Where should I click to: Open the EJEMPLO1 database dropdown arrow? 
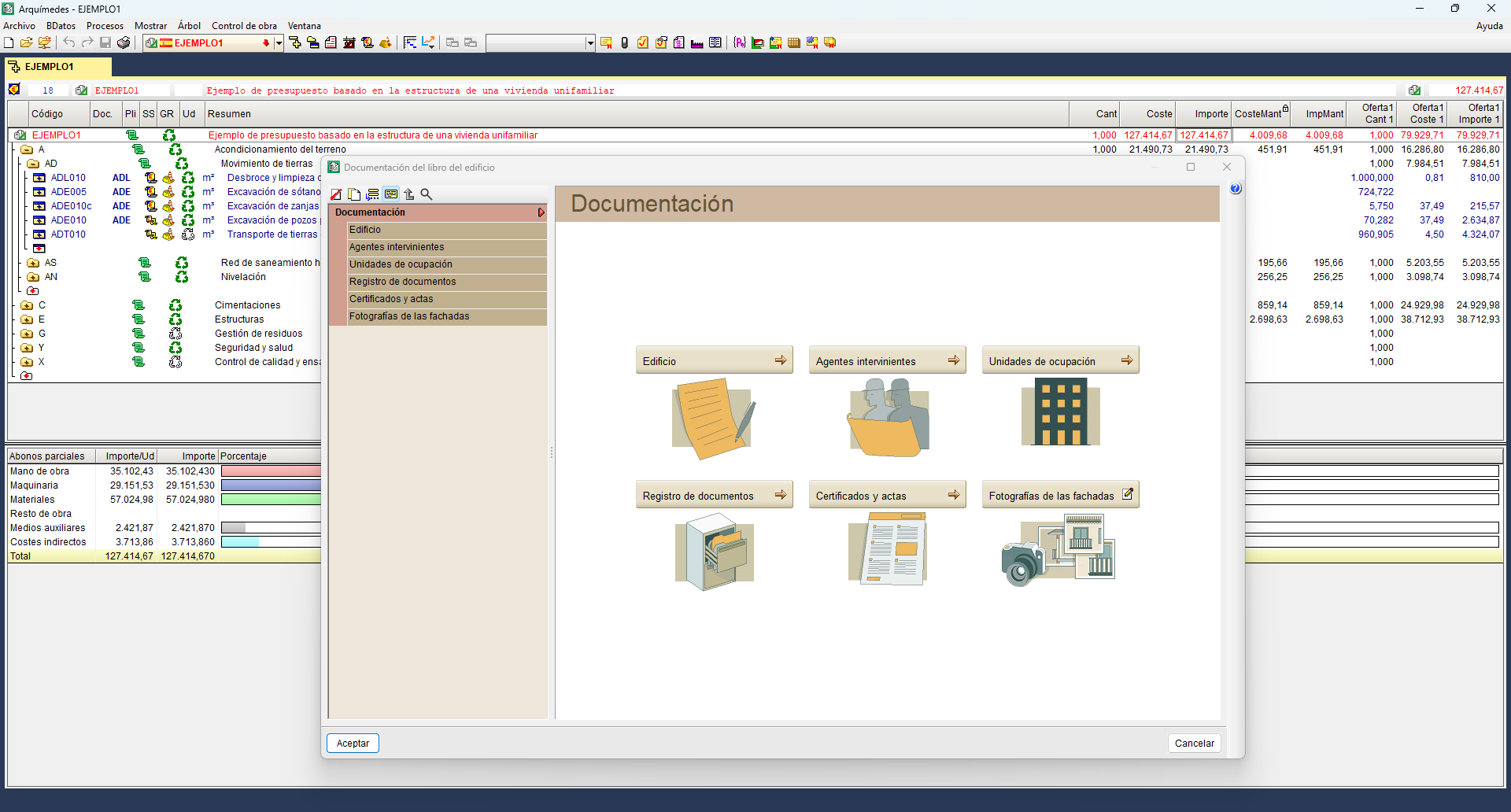point(279,43)
